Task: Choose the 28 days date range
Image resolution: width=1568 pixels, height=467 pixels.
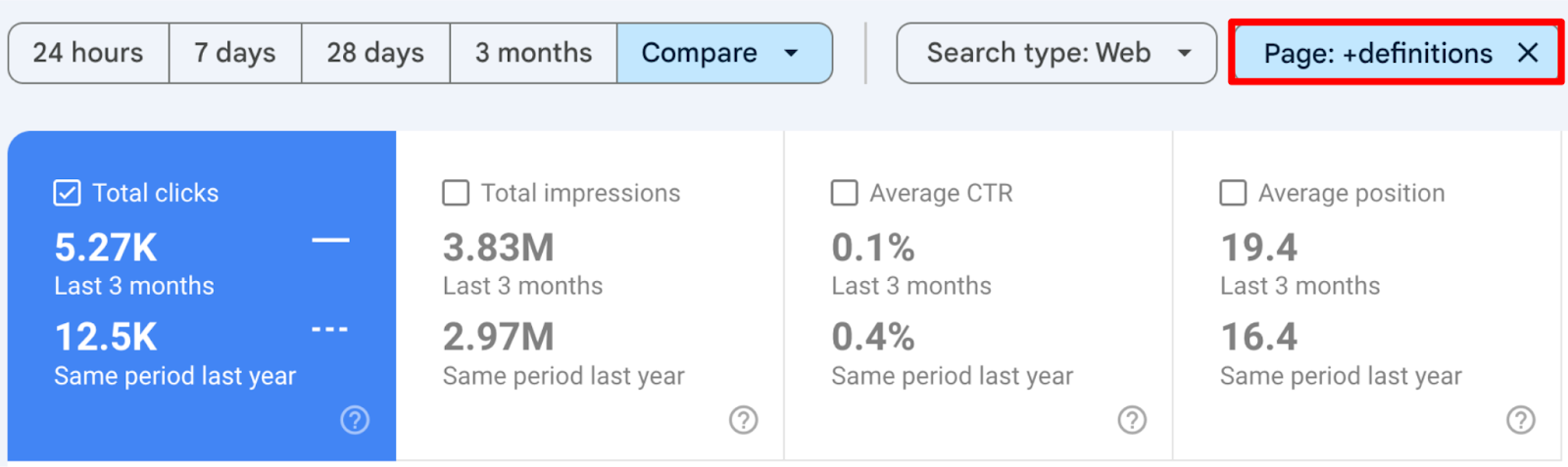Action: [375, 53]
